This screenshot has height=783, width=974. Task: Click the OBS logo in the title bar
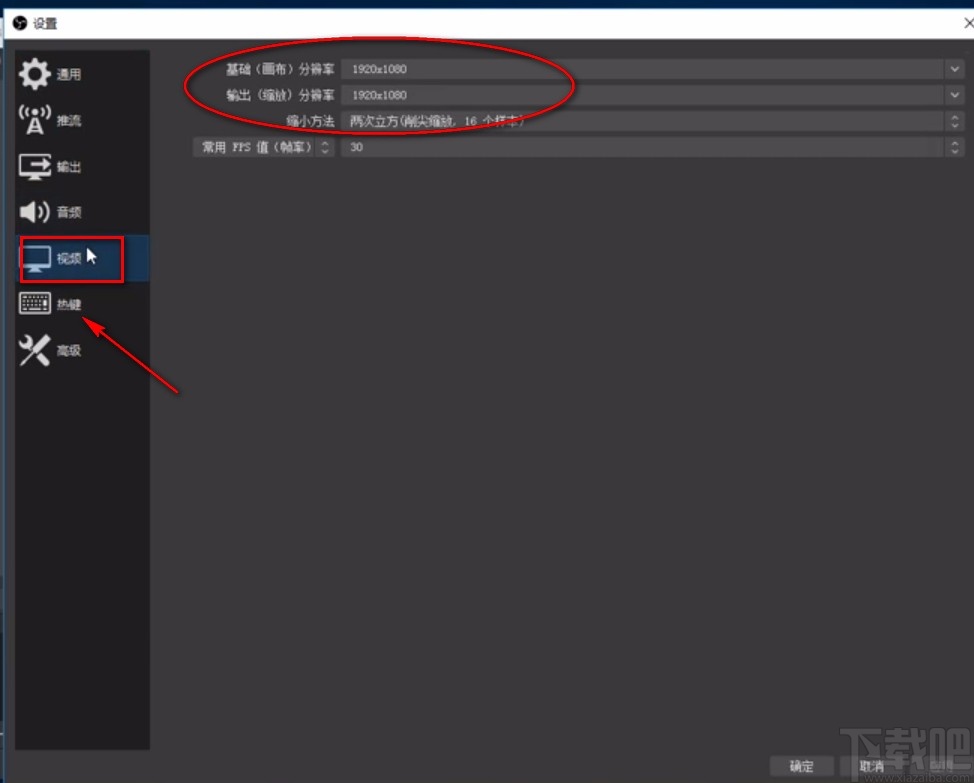click(x=18, y=22)
